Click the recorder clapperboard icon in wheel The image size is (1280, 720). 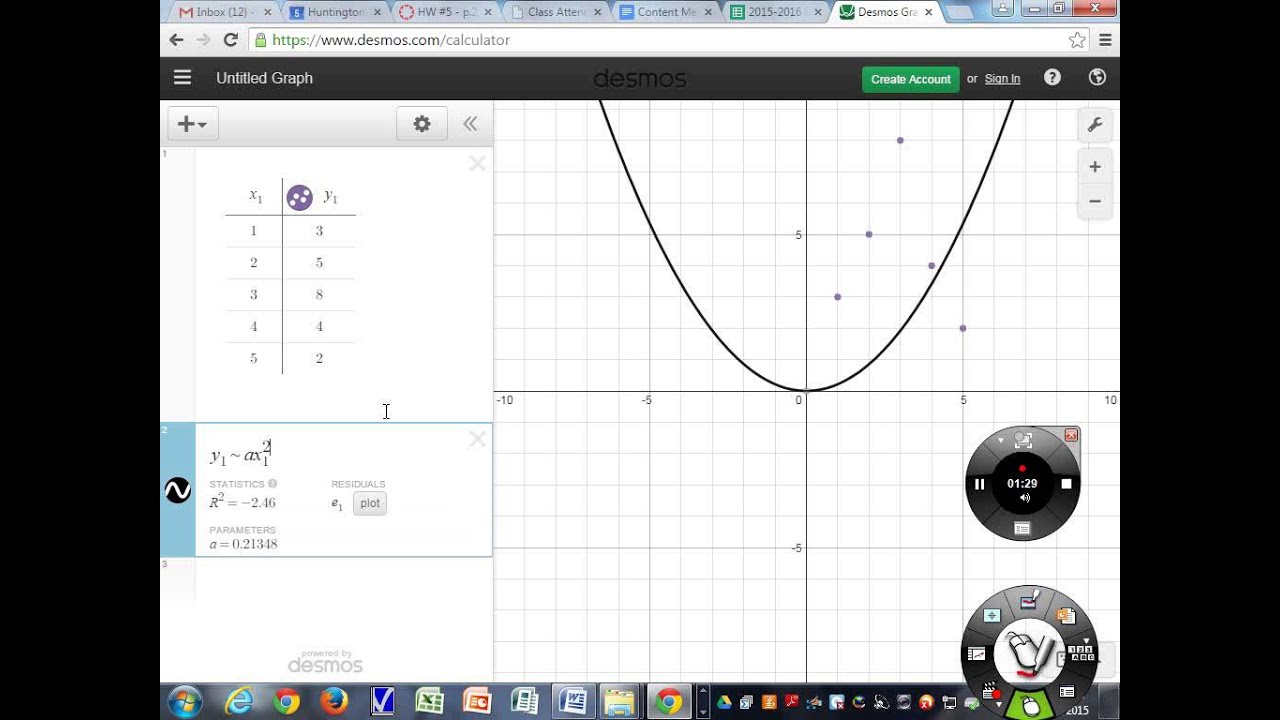(x=990, y=689)
